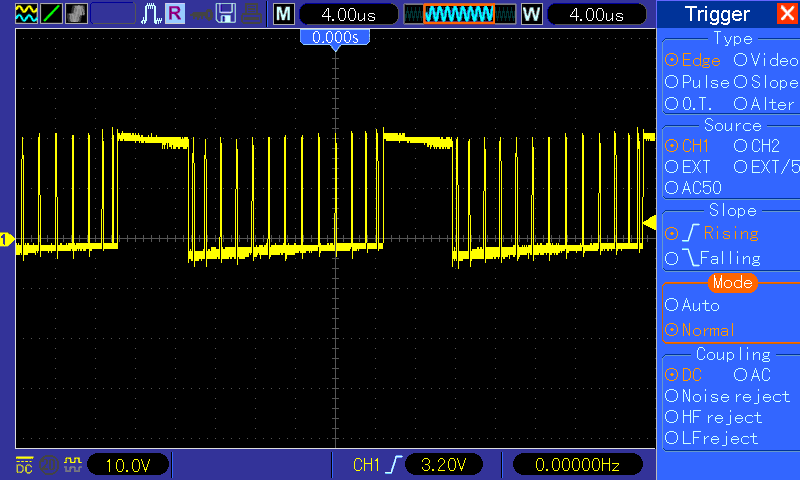The image size is (800, 480).
Task: Open the M timebase 4.00us field
Action: click(x=348, y=14)
